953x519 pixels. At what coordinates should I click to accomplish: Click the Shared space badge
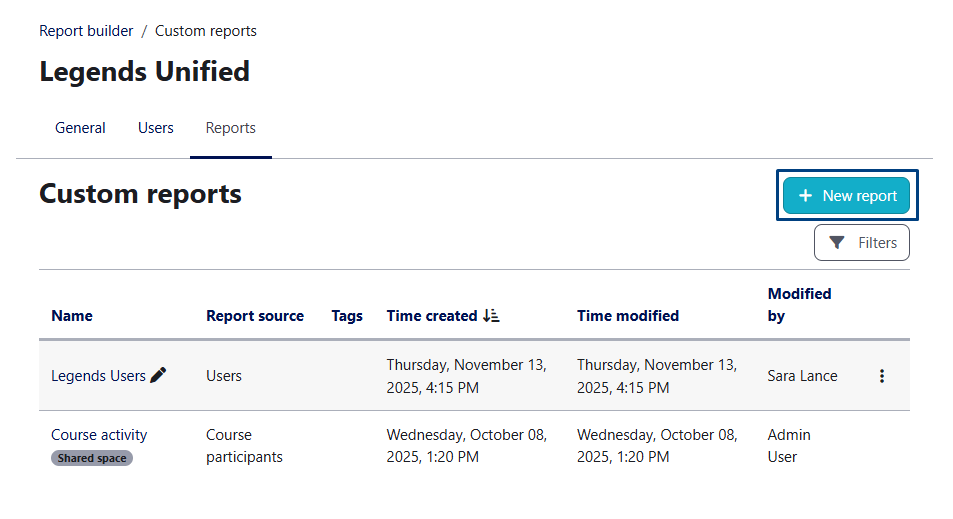pyautogui.click(x=92, y=458)
